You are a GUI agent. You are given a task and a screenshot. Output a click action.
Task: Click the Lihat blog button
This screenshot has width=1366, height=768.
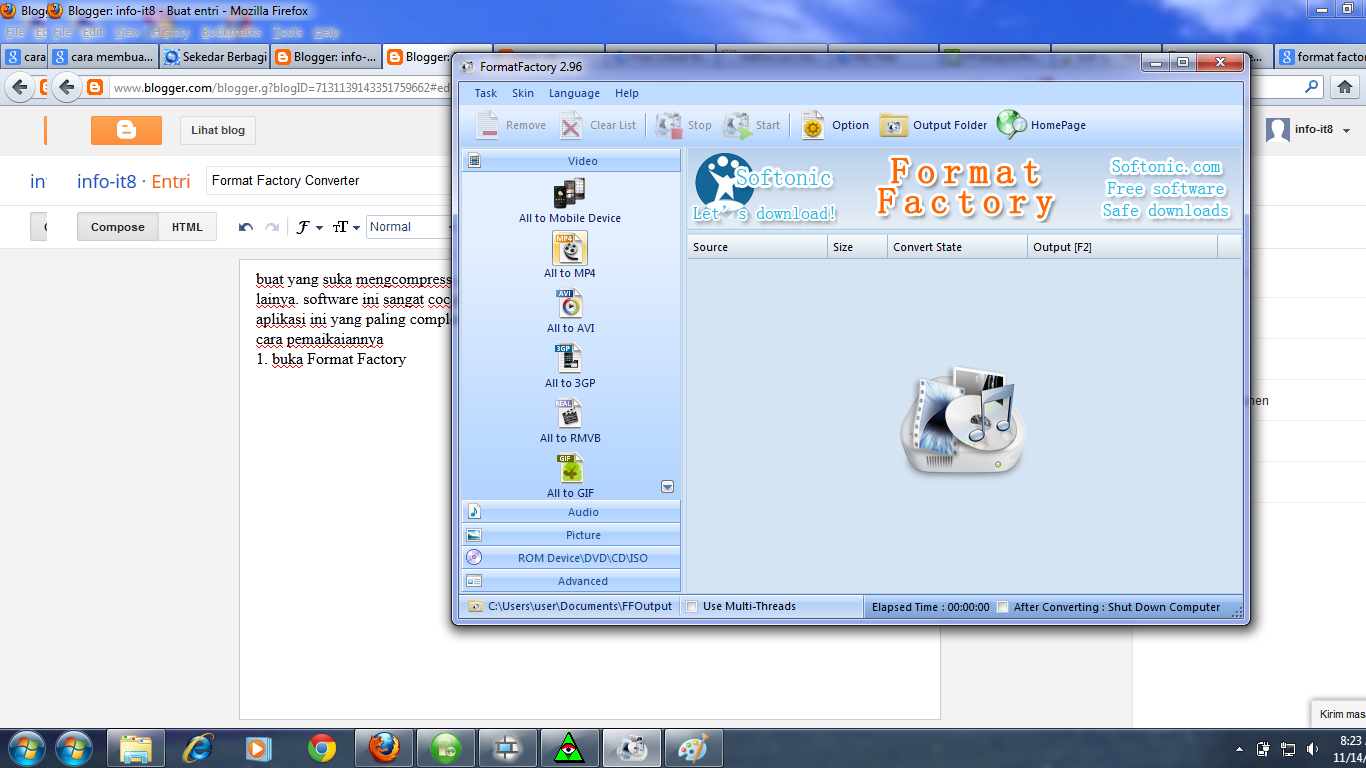coord(217,130)
